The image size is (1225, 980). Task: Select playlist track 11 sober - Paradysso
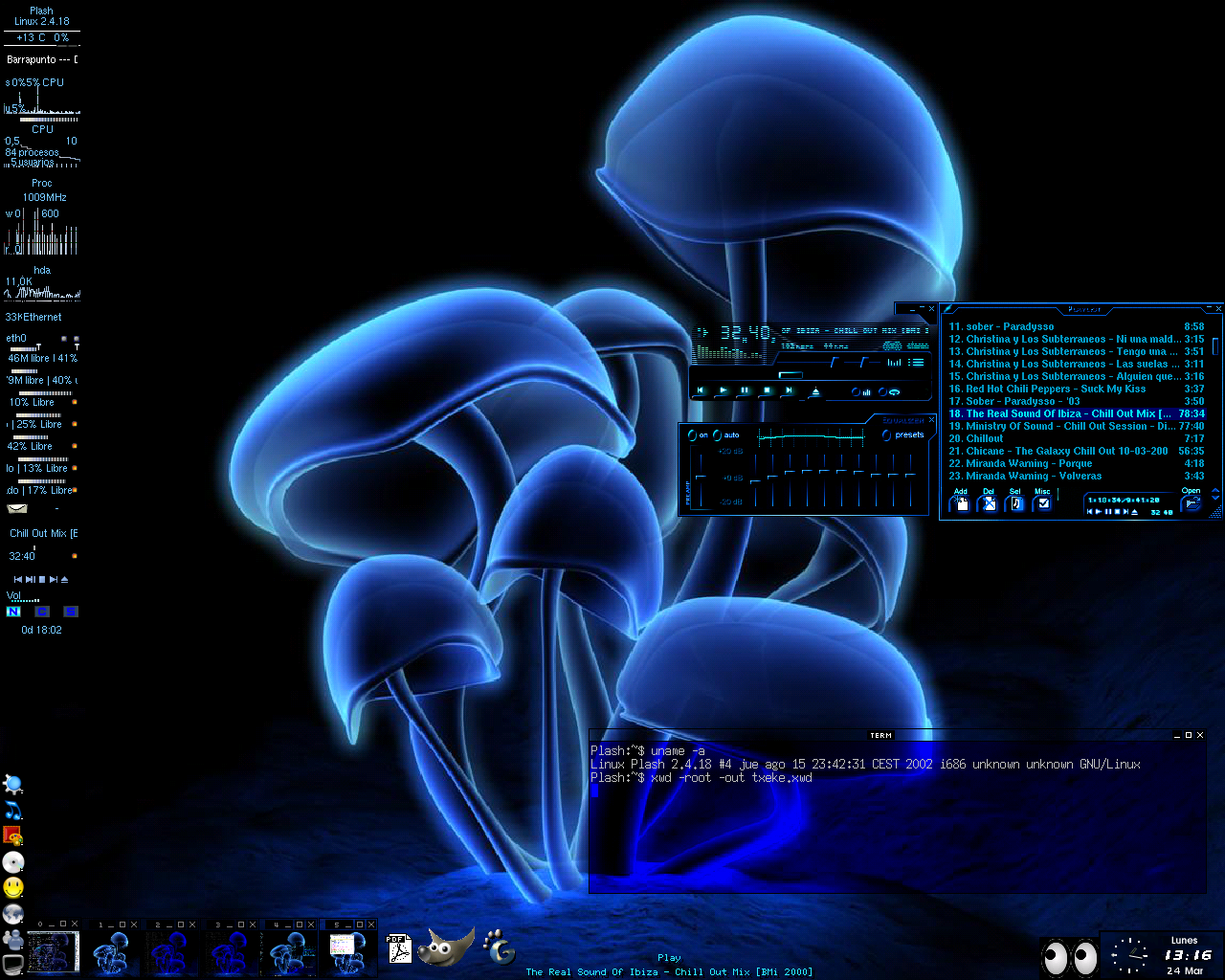click(x=1077, y=326)
